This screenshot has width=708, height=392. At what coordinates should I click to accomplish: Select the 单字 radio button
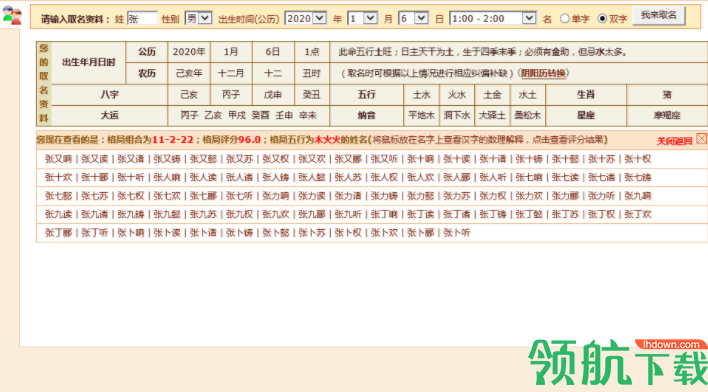[564, 19]
